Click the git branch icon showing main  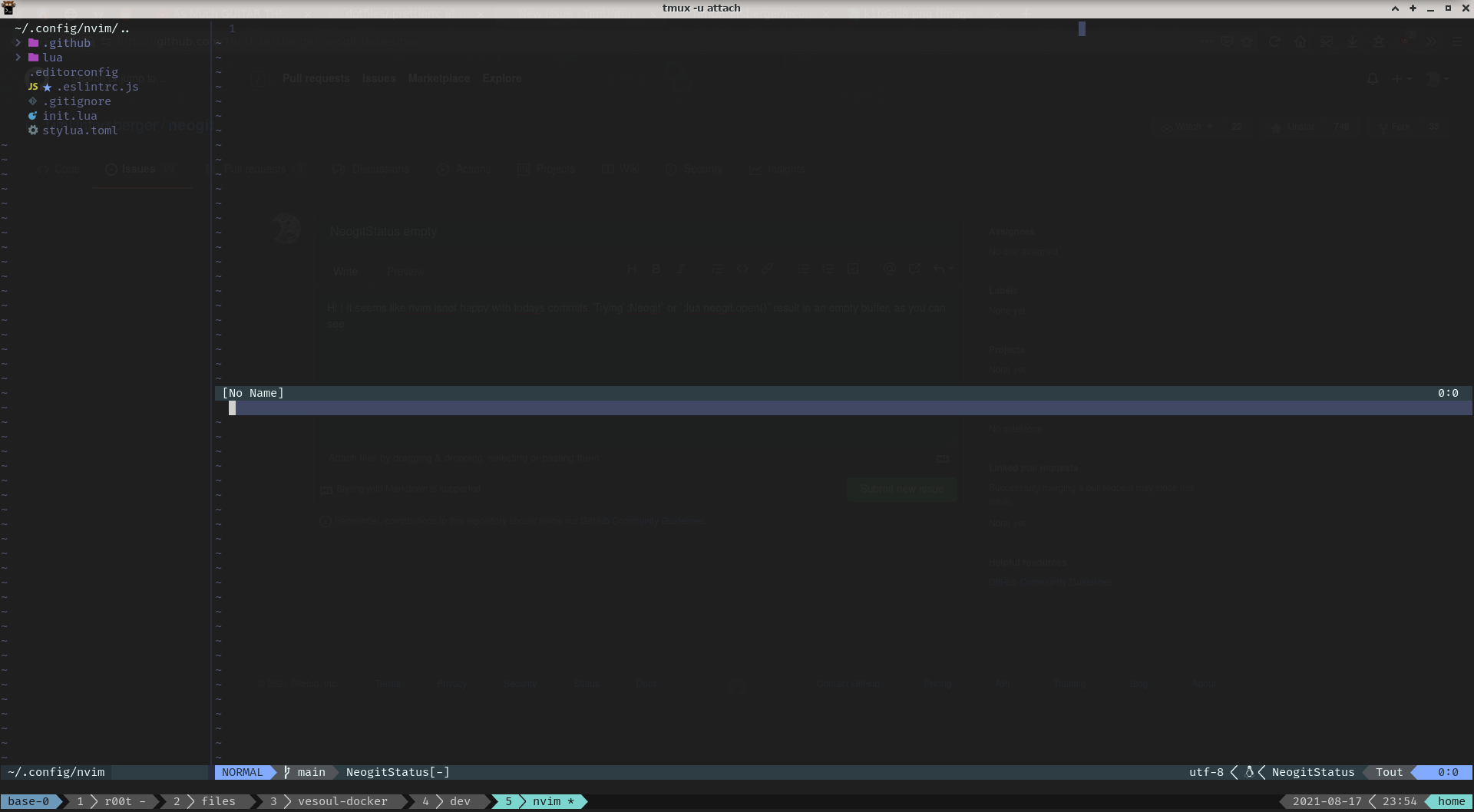pyautogui.click(x=286, y=772)
